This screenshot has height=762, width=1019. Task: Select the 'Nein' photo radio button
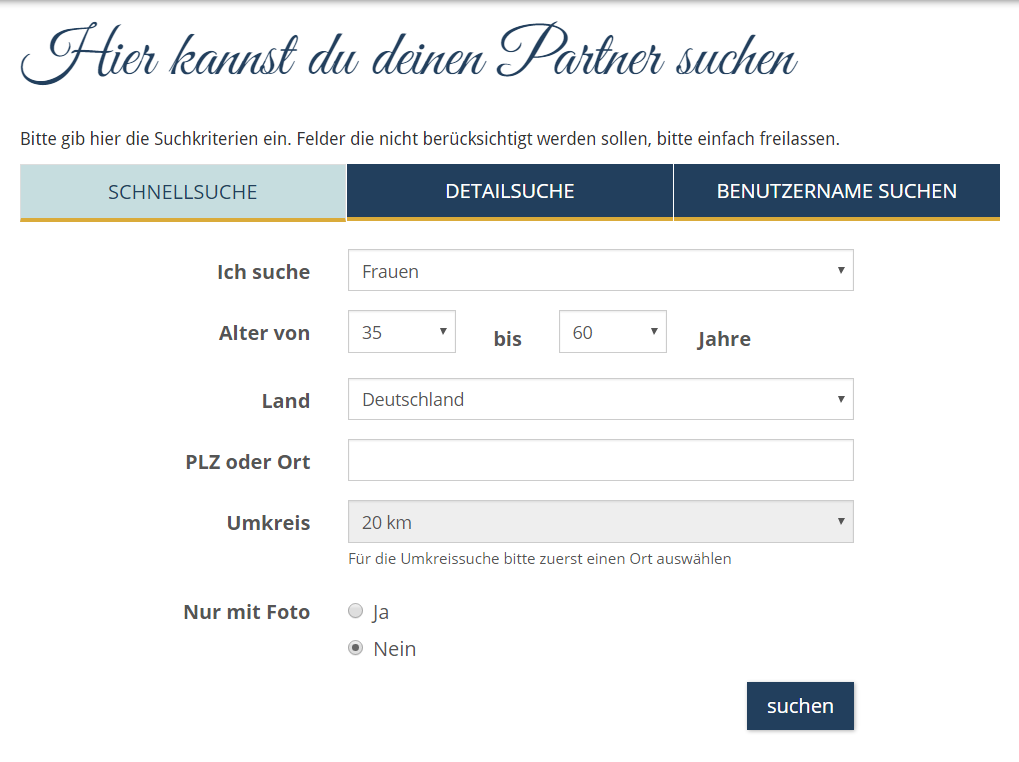click(355, 648)
